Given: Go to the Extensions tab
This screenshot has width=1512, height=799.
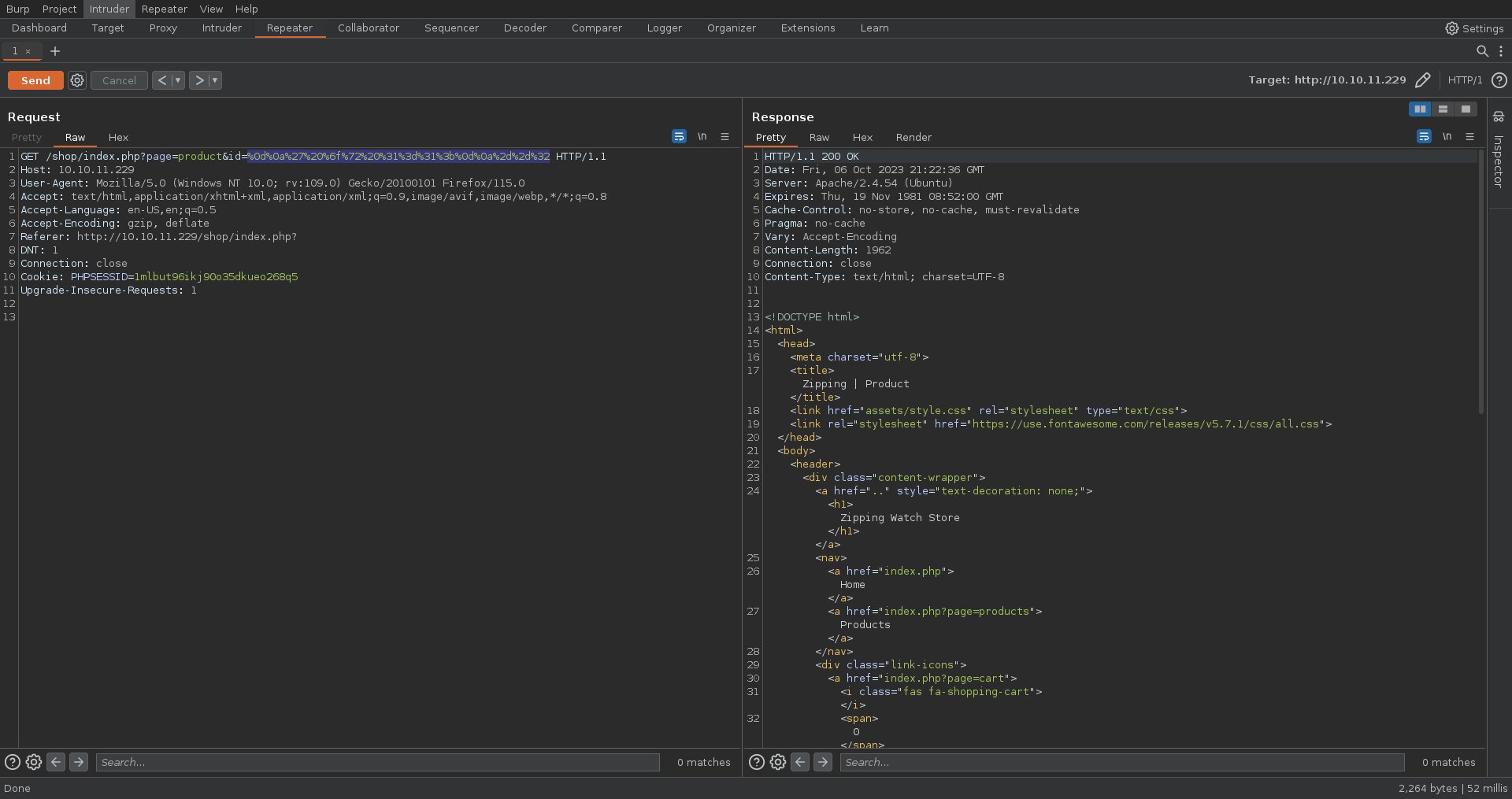Looking at the screenshot, I should (x=808, y=28).
